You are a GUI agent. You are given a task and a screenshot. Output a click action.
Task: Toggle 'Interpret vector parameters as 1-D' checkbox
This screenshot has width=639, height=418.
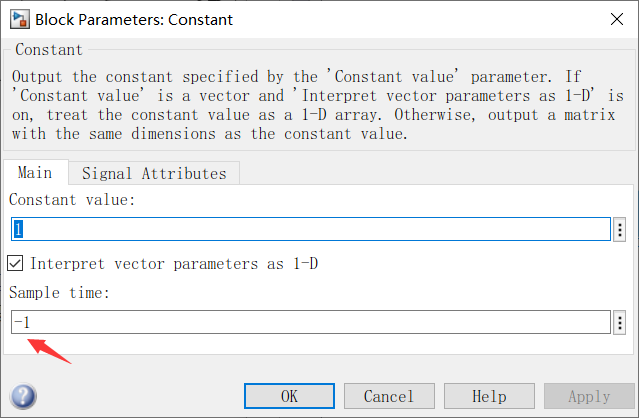[x=16, y=264]
